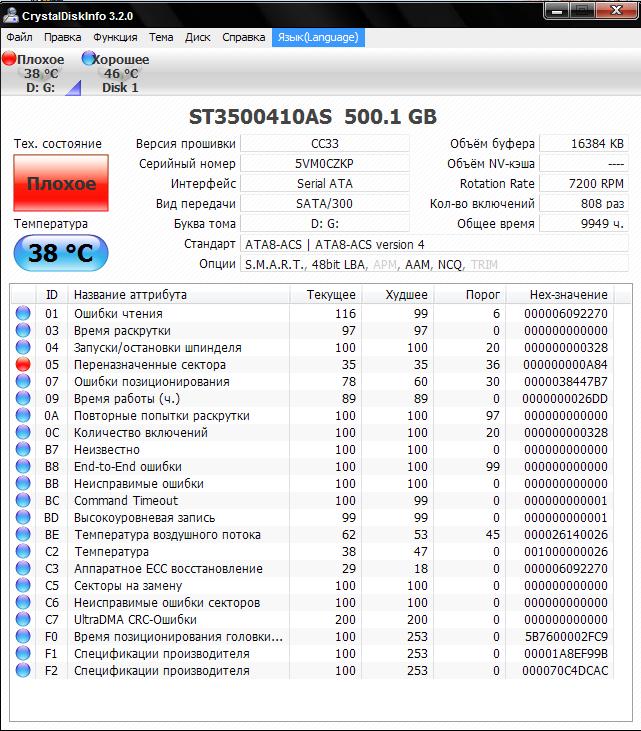
Task: Click status icon for 09 Время работы
Action: pos(23,398)
